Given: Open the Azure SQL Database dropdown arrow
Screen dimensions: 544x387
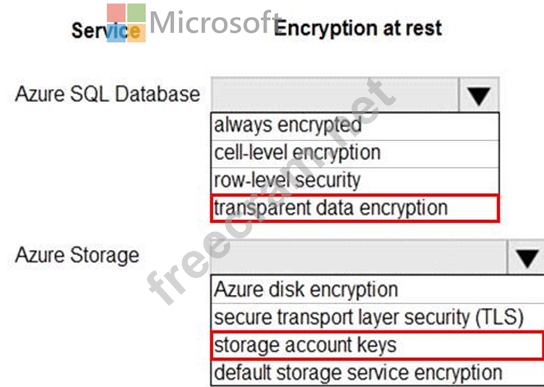Looking at the screenshot, I should (x=479, y=95).
